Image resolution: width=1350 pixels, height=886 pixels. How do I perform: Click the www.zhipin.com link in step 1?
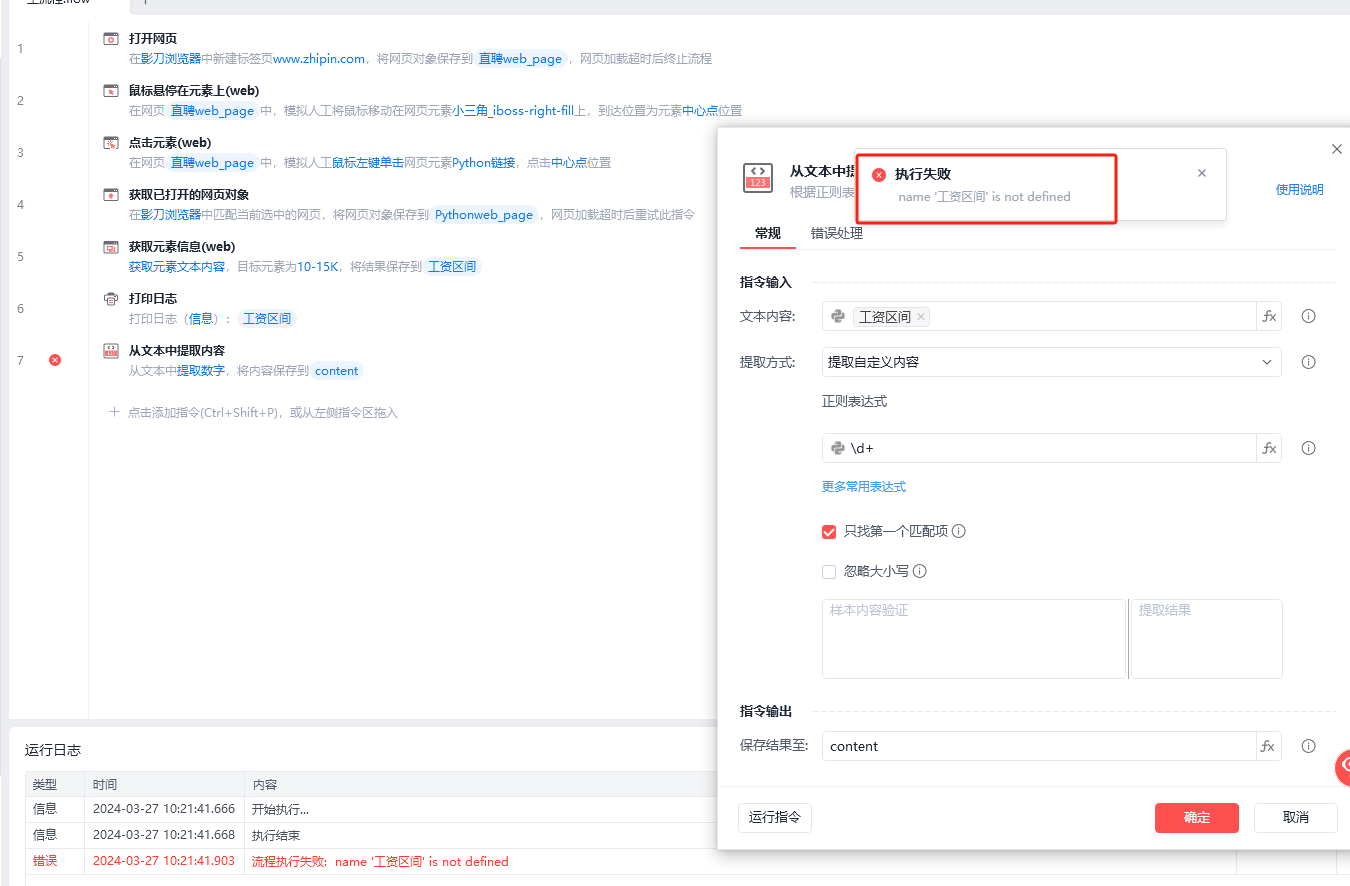click(319, 59)
